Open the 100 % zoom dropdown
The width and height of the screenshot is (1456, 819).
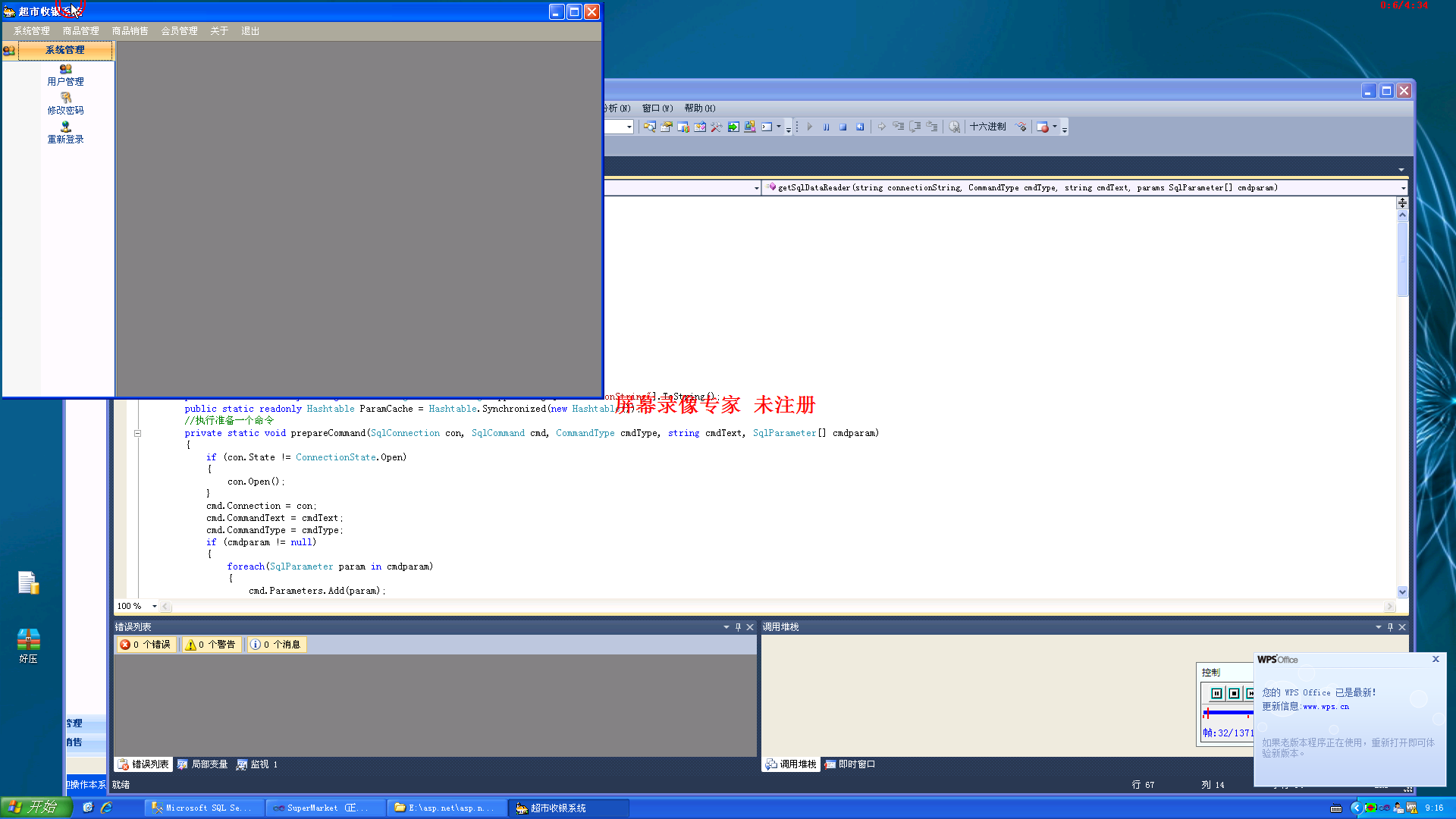[154, 606]
